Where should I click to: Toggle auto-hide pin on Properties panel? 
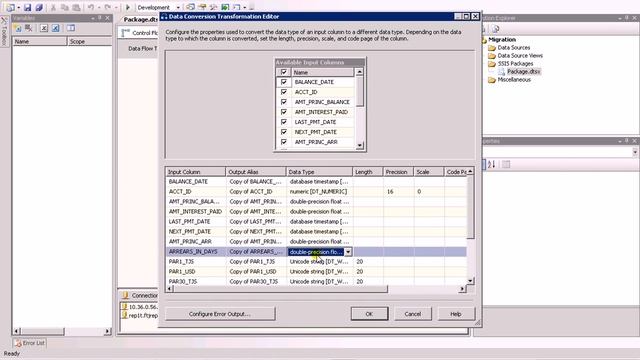[627, 141]
